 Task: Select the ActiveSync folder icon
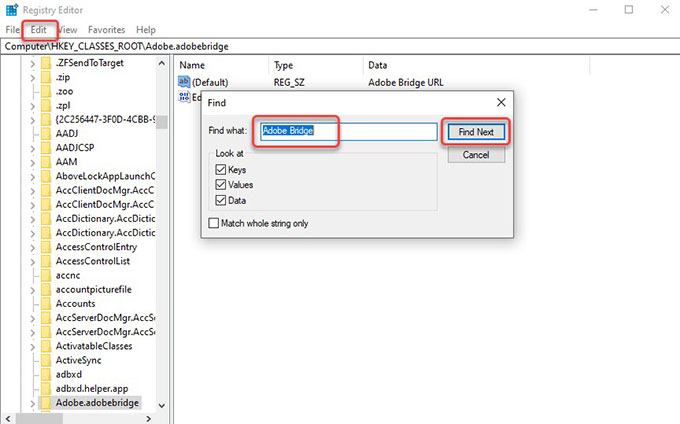(x=46, y=360)
